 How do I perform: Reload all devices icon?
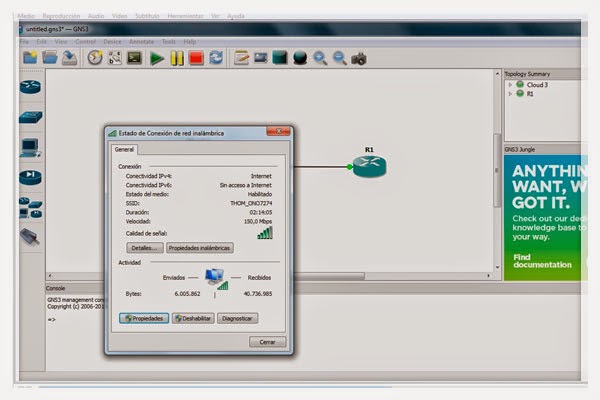(216, 58)
